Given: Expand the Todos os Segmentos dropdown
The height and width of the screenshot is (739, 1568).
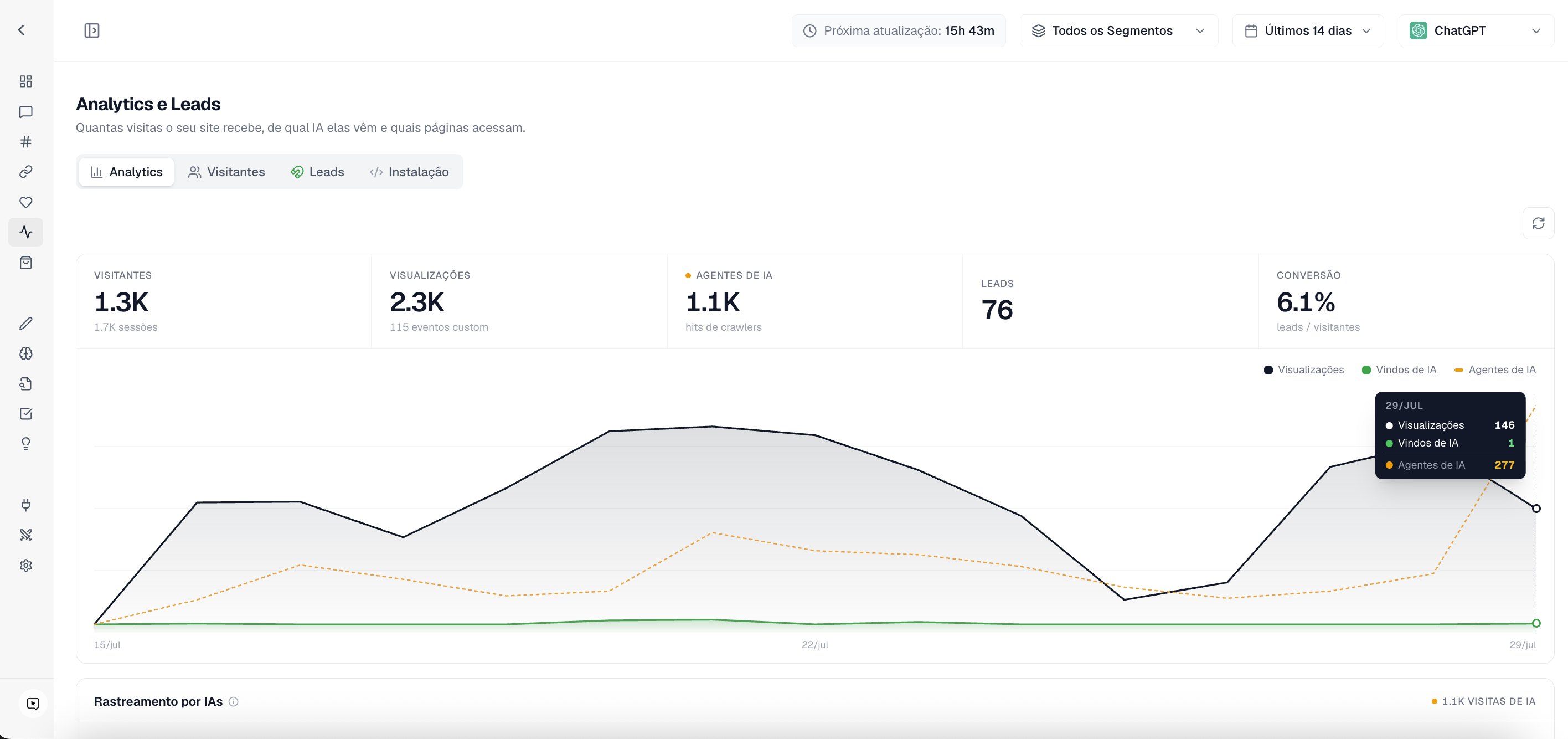Looking at the screenshot, I should pos(1119,30).
